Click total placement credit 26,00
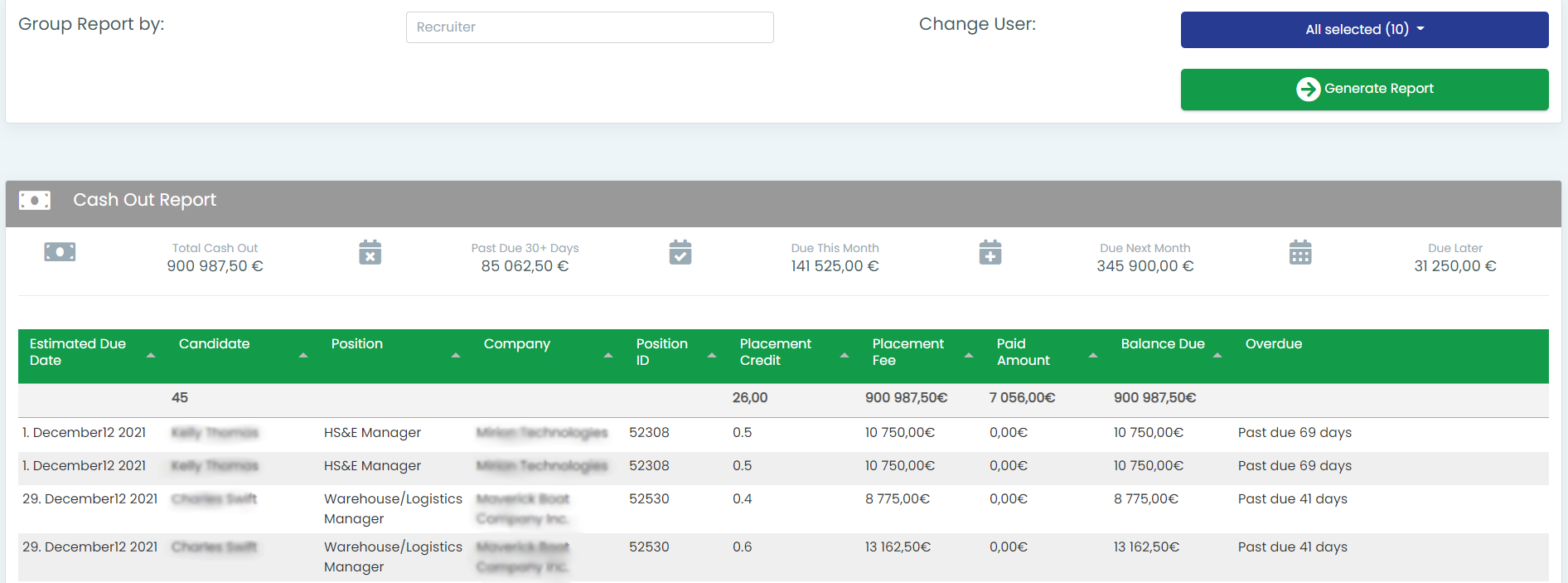The image size is (1568, 583). (750, 398)
